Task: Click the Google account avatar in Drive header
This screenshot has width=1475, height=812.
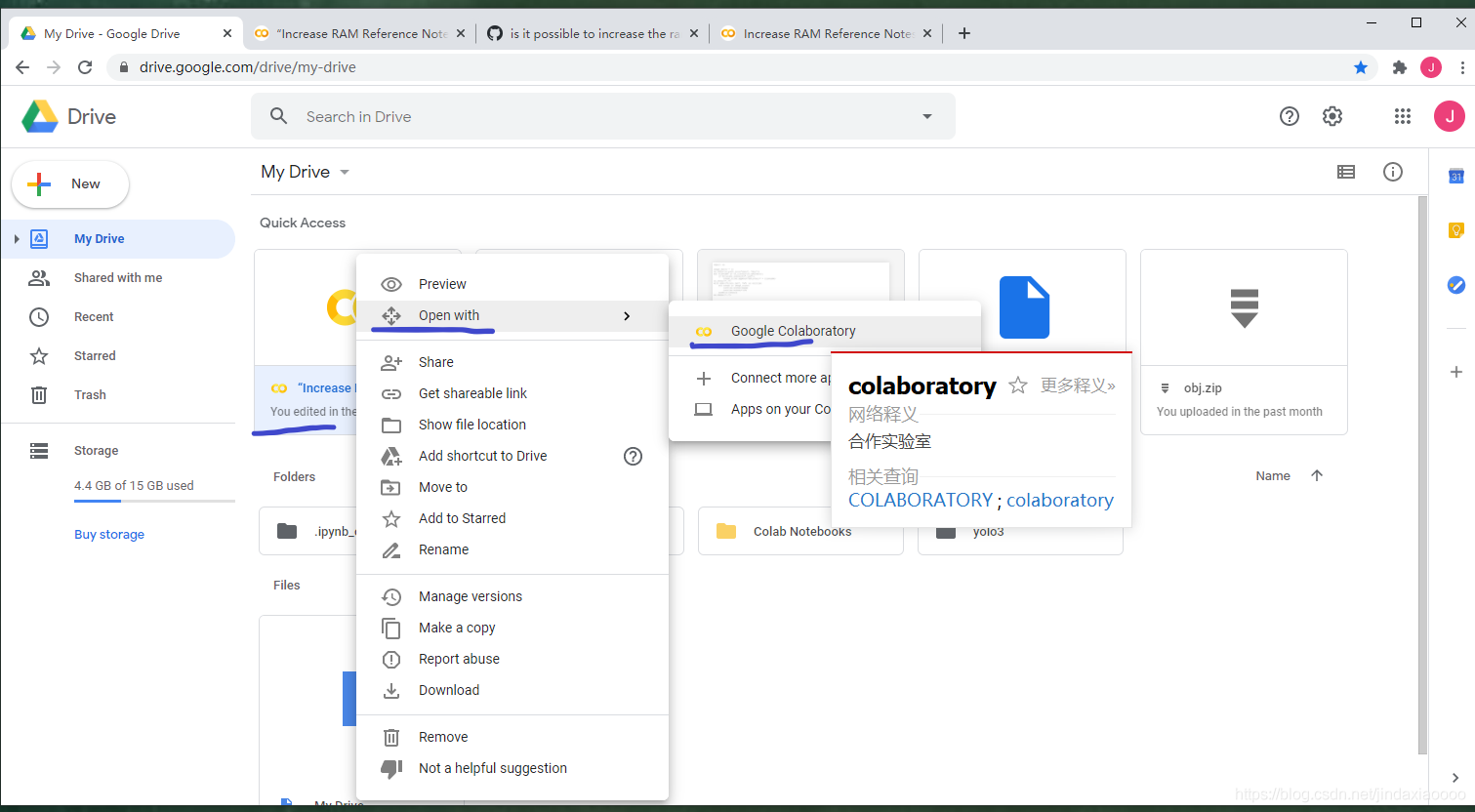Action: pos(1450,116)
